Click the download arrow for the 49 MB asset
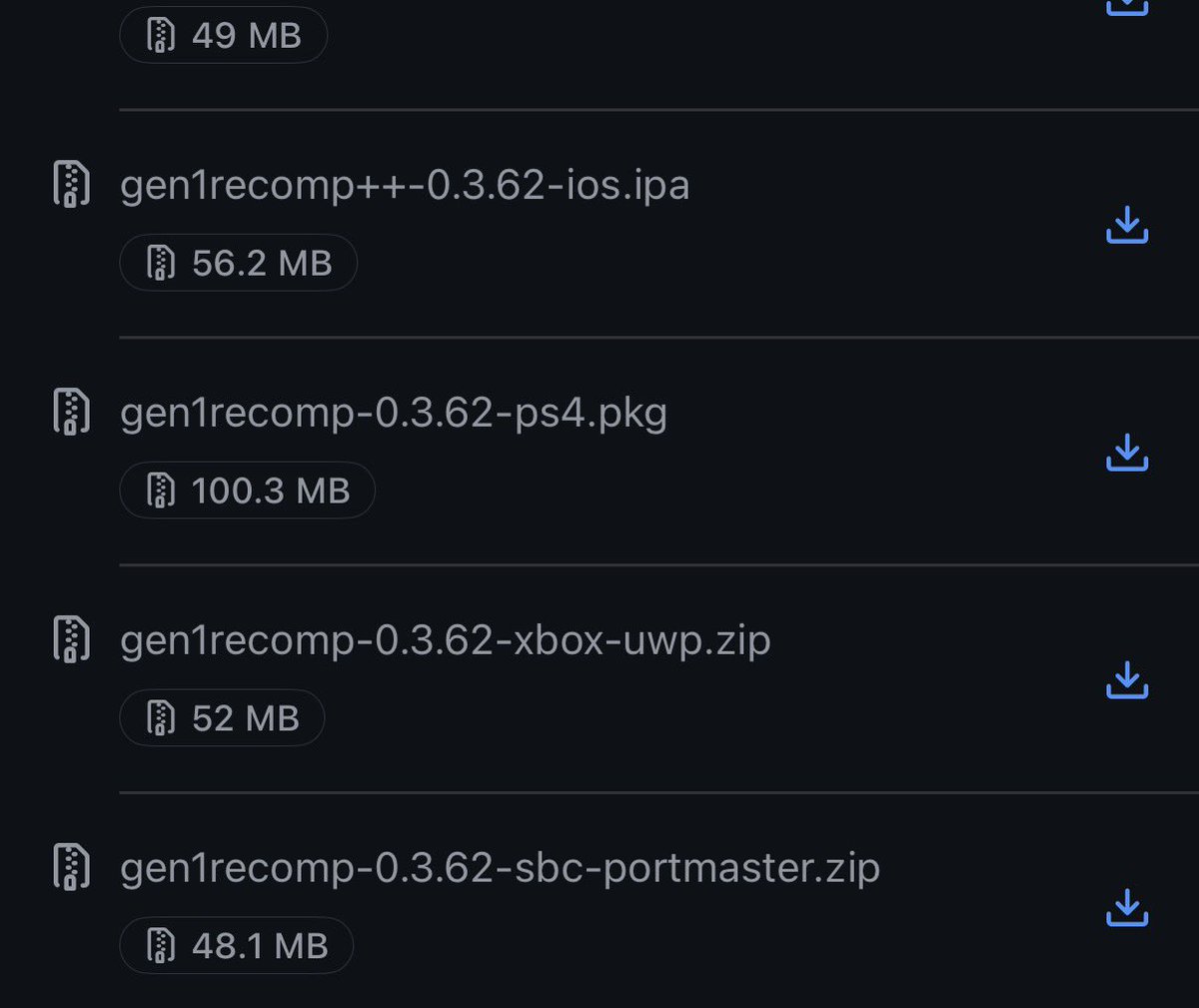 1127,6
